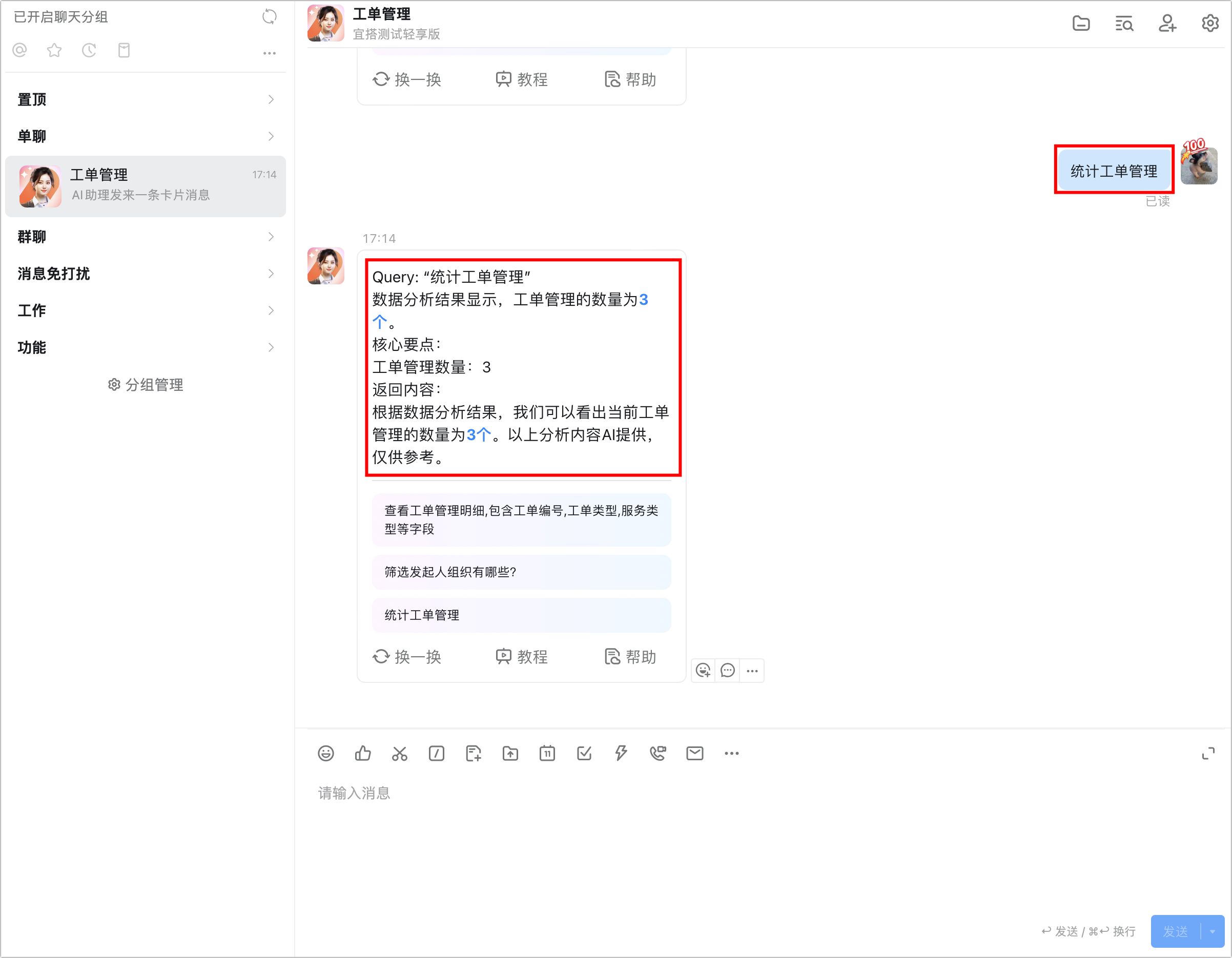Start a call with phone icon
The width and height of the screenshot is (1232, 958).
click(658, 753)
